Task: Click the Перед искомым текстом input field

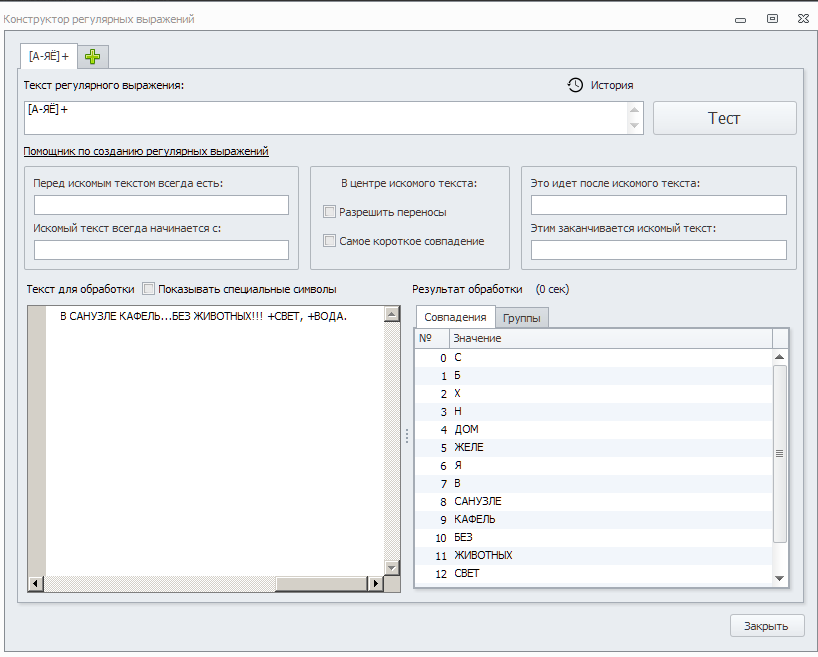Action: click(x=161, y=205)
